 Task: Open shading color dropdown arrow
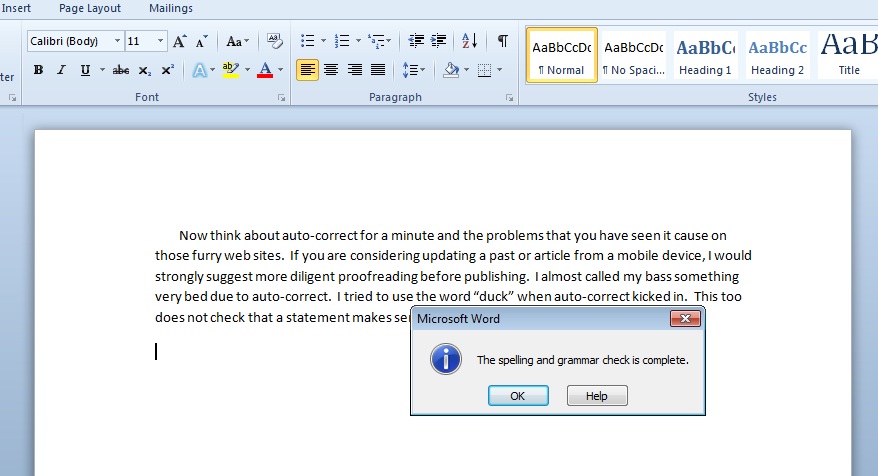point(466,70)
